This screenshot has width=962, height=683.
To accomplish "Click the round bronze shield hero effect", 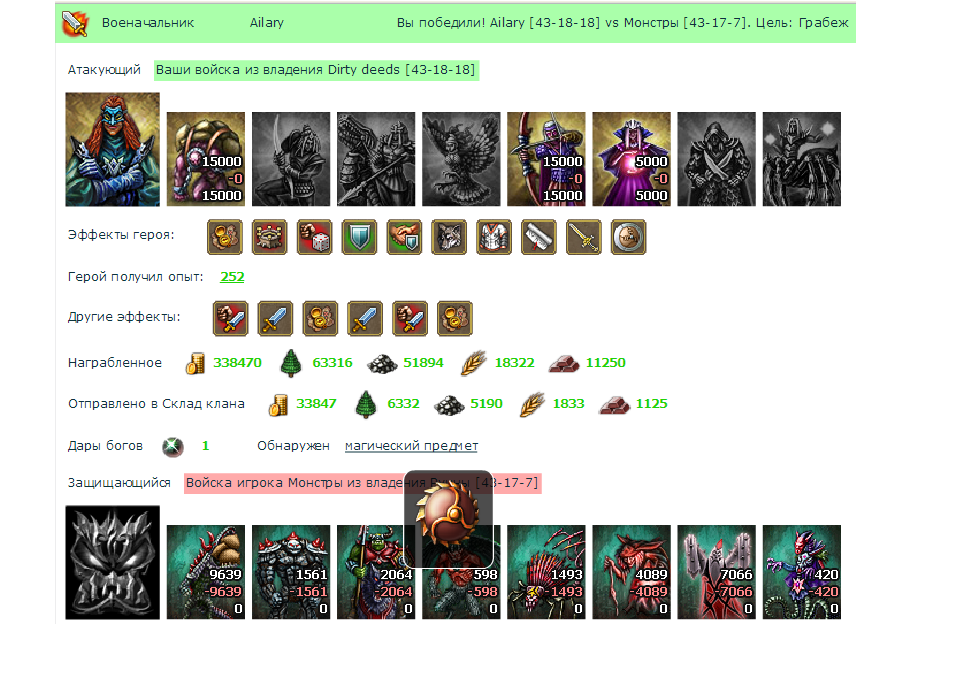I will tap(628, 237).
